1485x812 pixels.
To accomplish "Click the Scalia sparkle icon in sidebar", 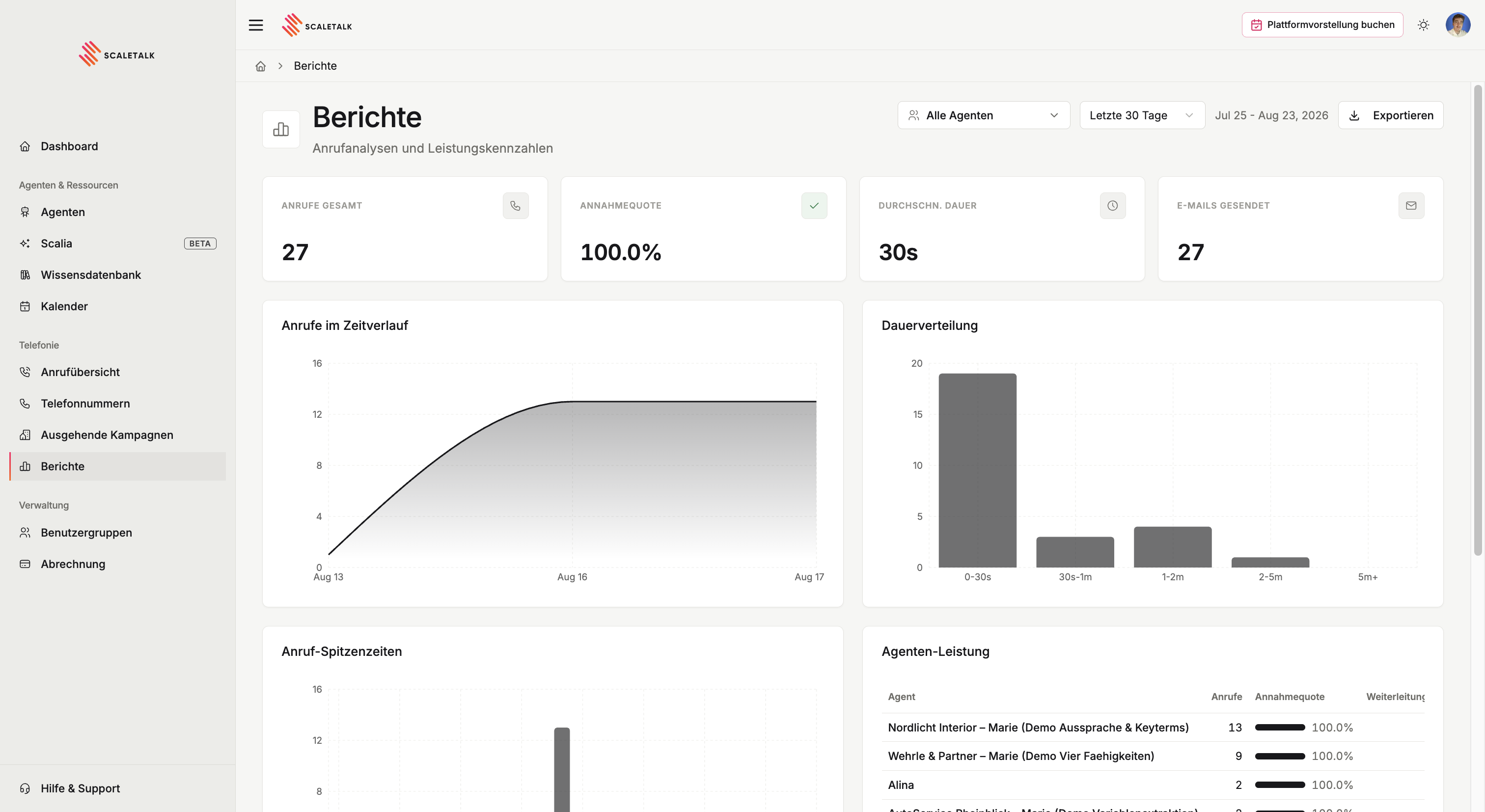I will (25, 244).
